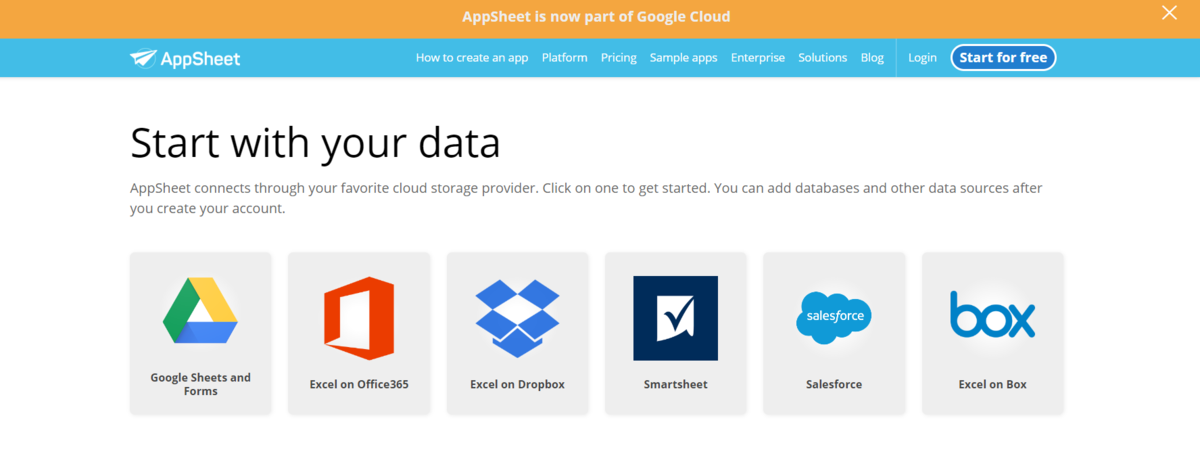The width and height of the screenshot is (1200, 458).
Task: Go to Sample apps
Action: click(x=683, y=57)
